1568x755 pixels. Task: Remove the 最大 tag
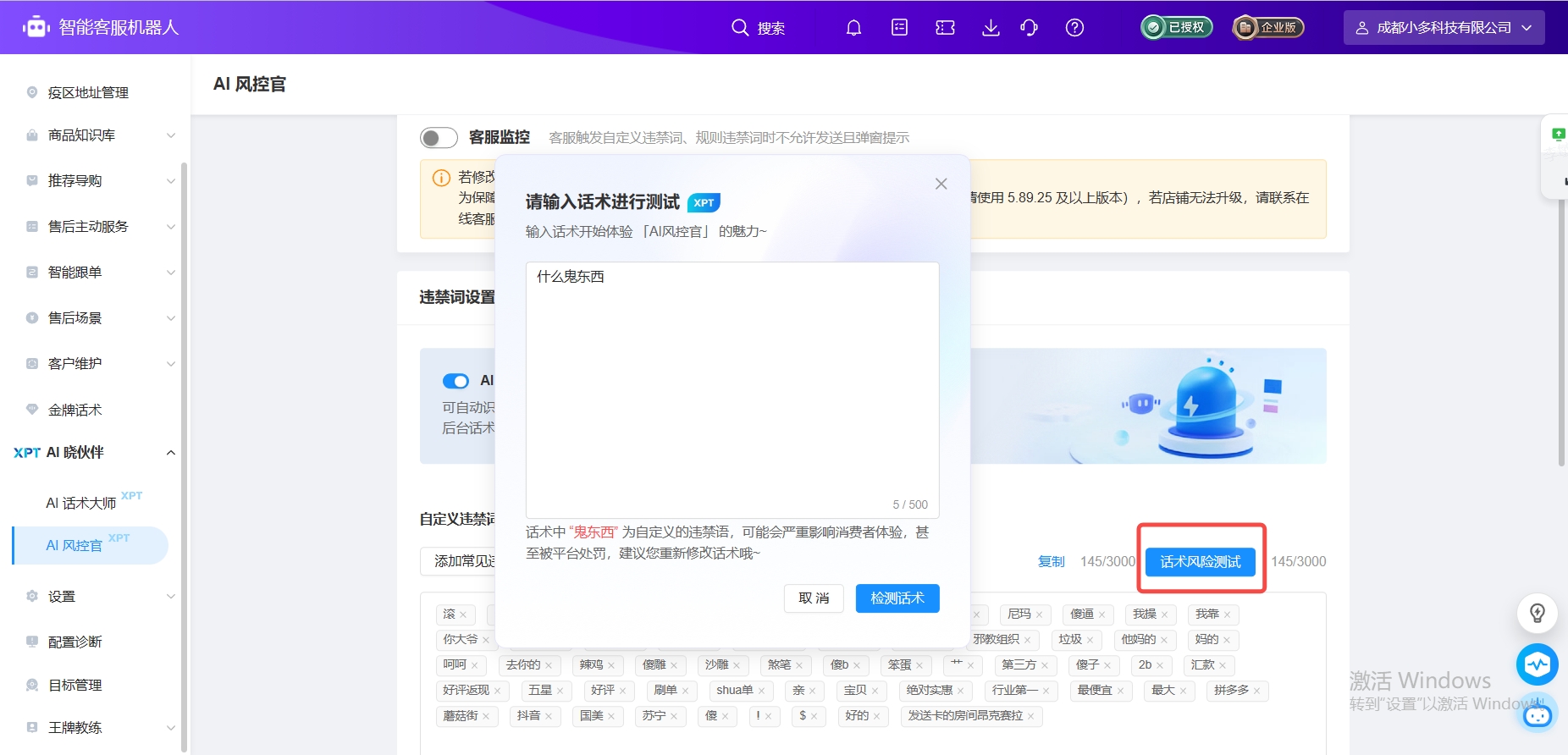pos(1183,691)
